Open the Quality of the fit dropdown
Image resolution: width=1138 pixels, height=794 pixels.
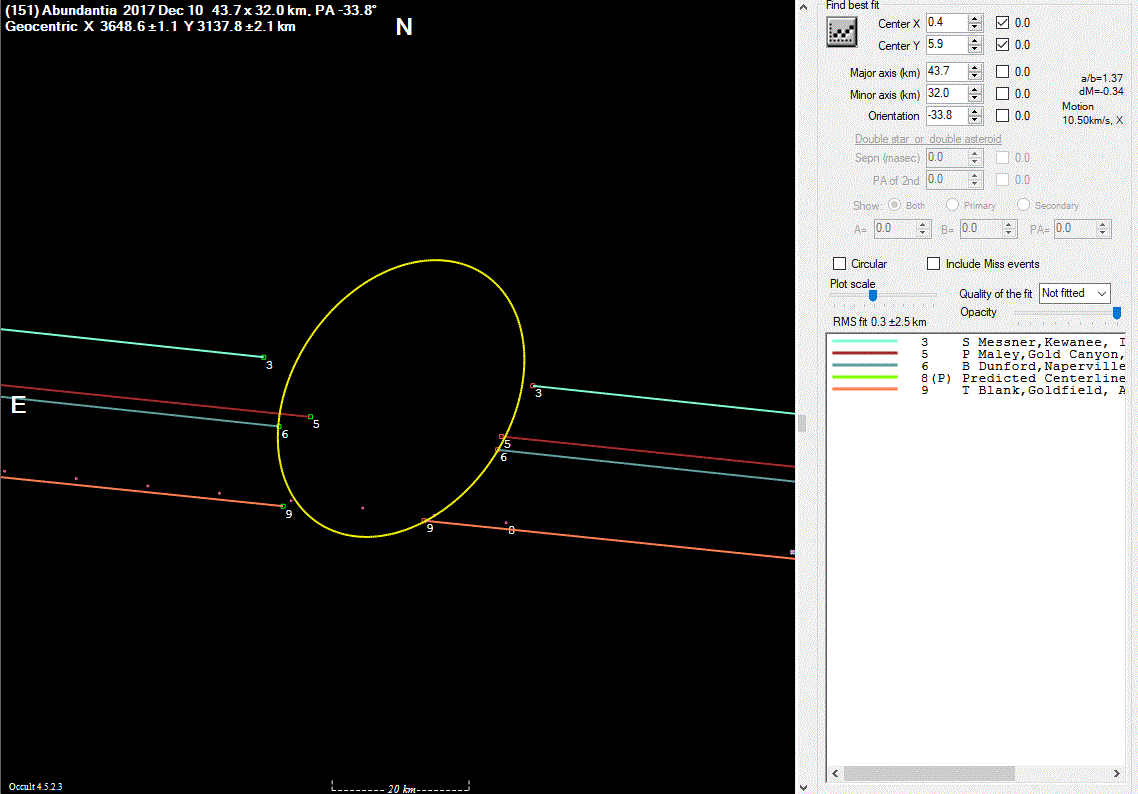[x=1074, y=293]
